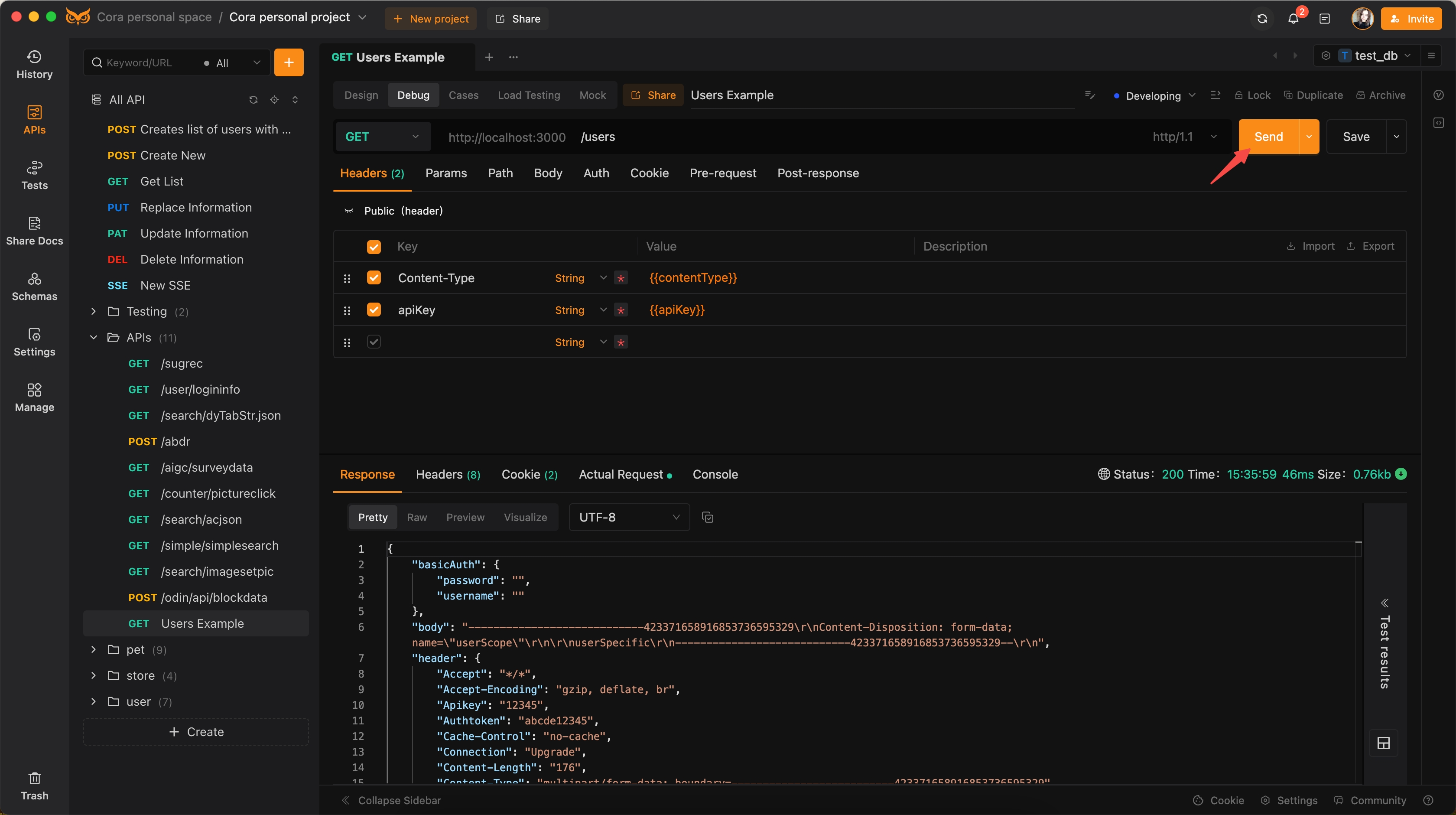1456x815 pixels.
Task: Select the Delete Information API item
Action: click(x=195, y=259)
